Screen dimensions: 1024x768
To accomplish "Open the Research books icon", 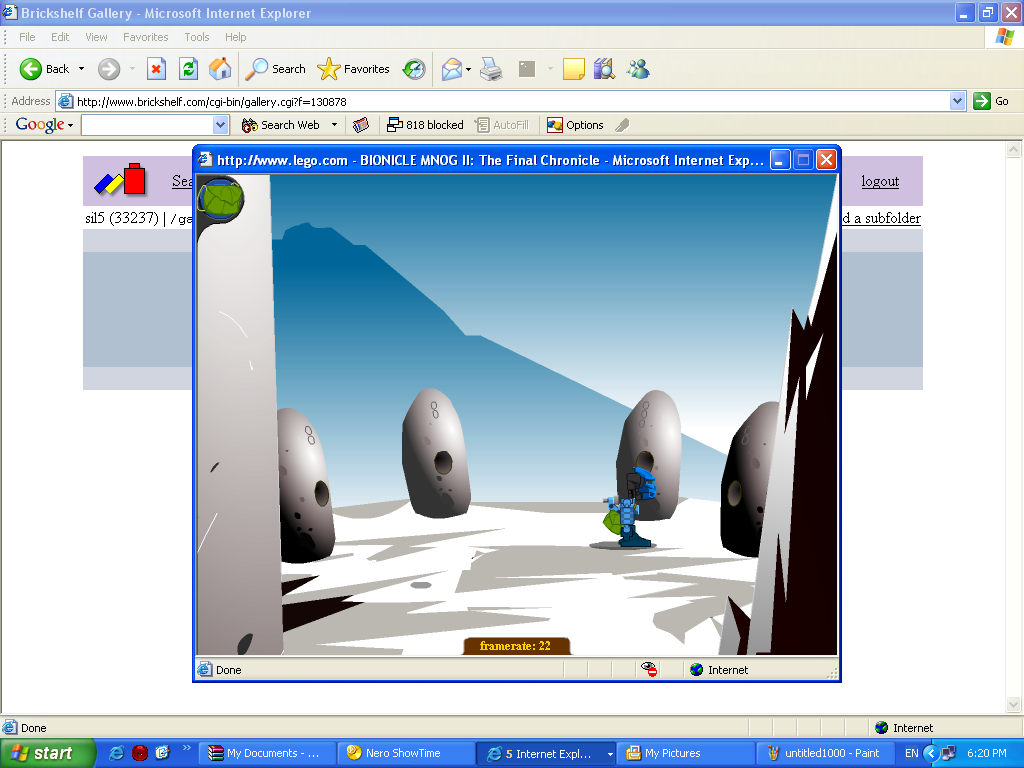I will click(x=605, y=69).
